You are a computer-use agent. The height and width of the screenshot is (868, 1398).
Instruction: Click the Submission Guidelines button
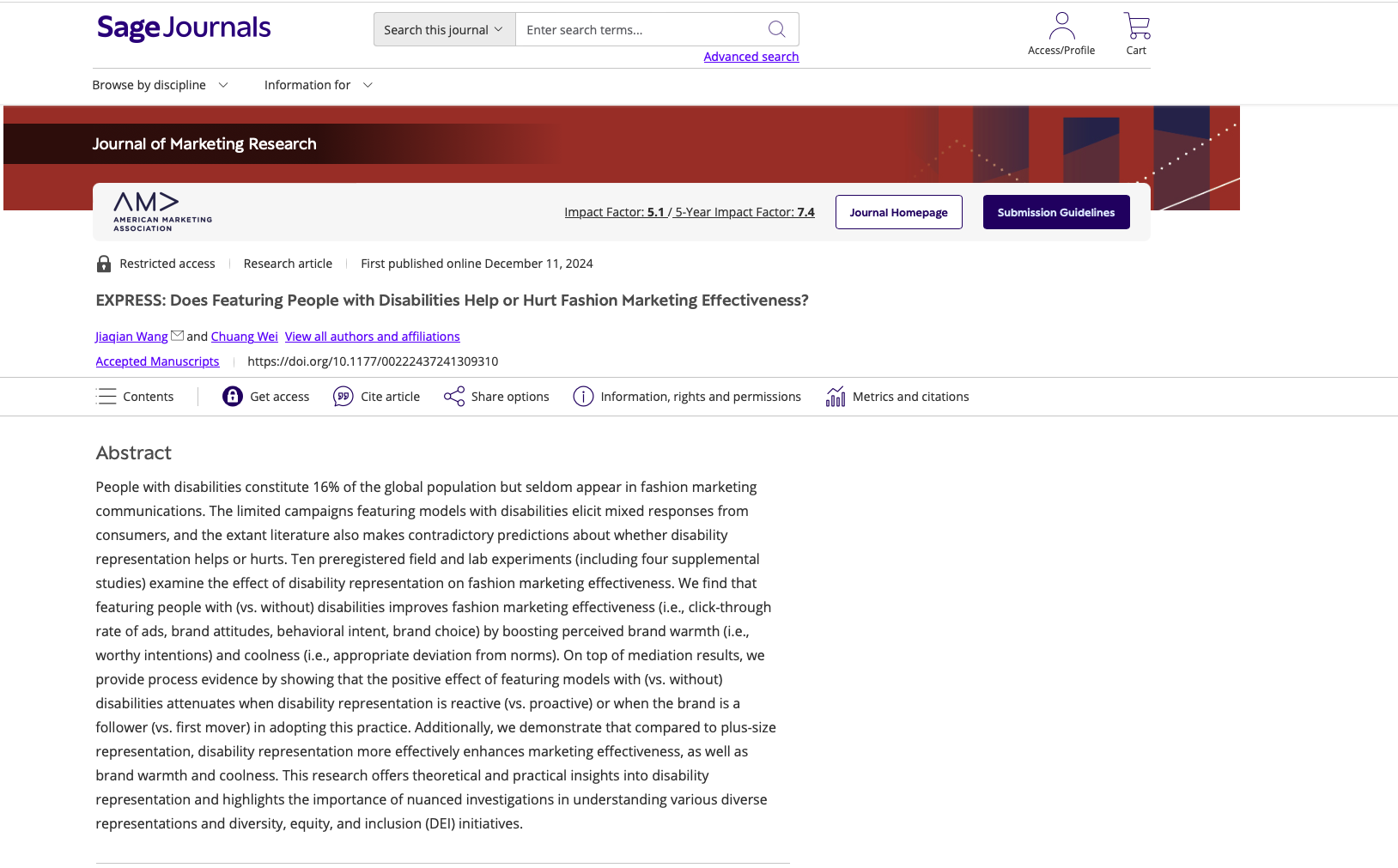click(1056, 211)
